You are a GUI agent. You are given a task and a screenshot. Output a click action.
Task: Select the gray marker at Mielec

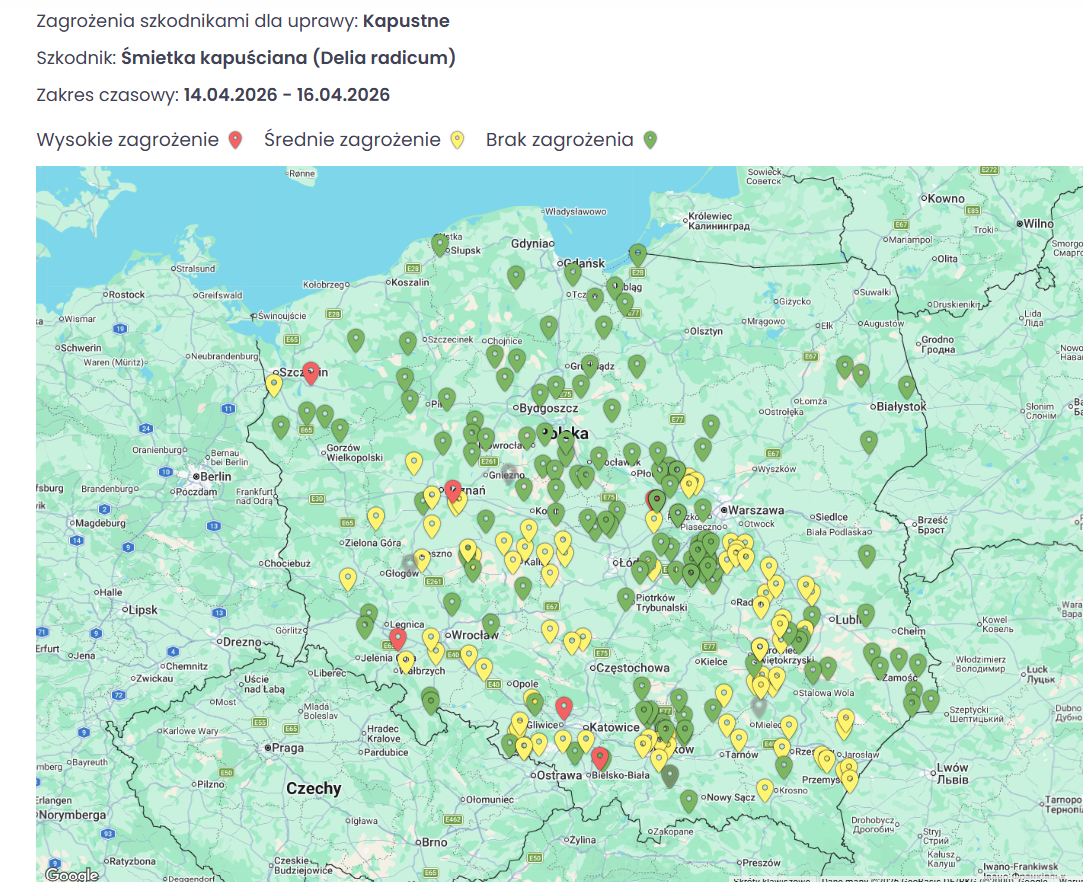[759, 708]
